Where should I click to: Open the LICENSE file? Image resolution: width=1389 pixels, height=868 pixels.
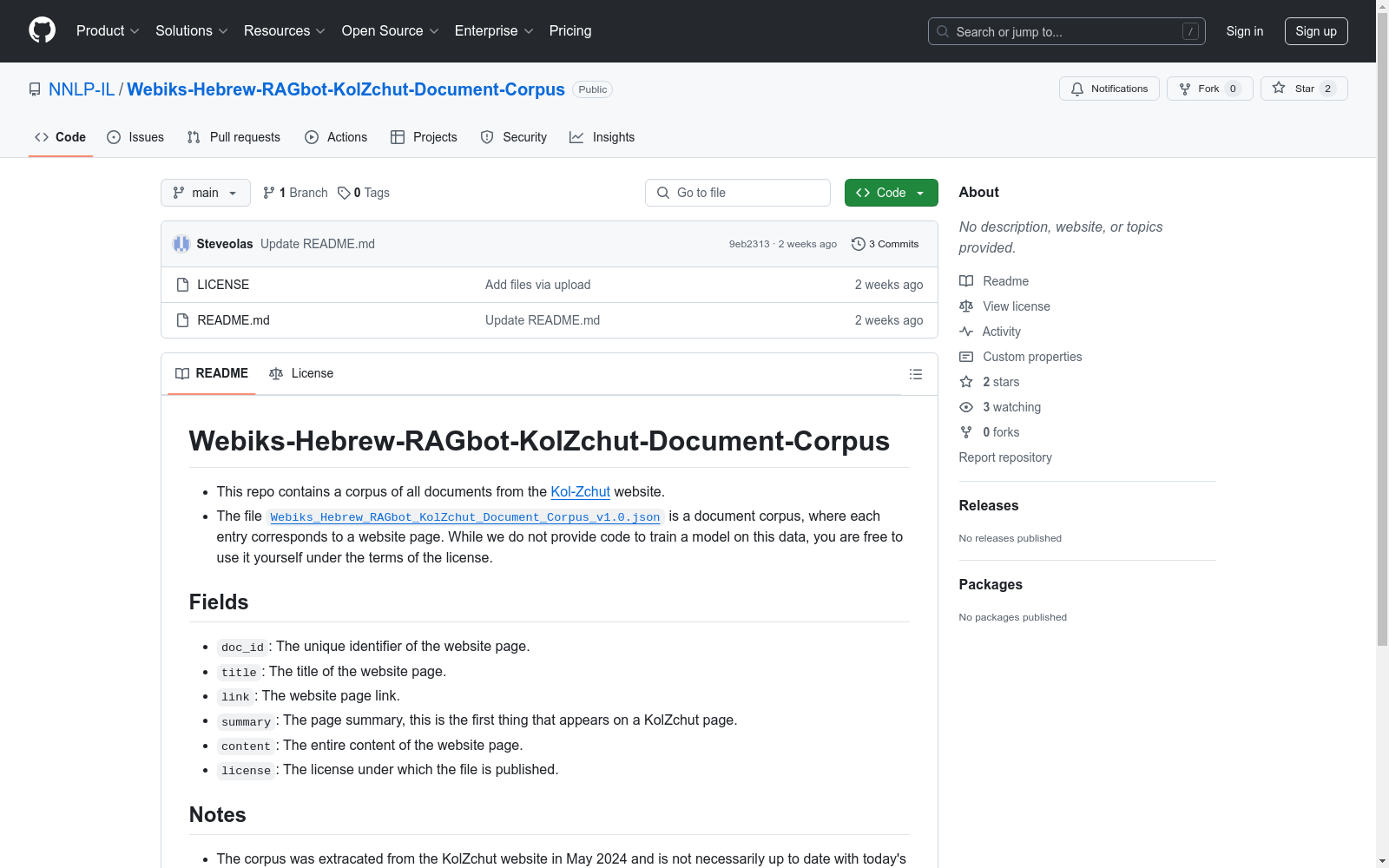click(x=223, y=285)
